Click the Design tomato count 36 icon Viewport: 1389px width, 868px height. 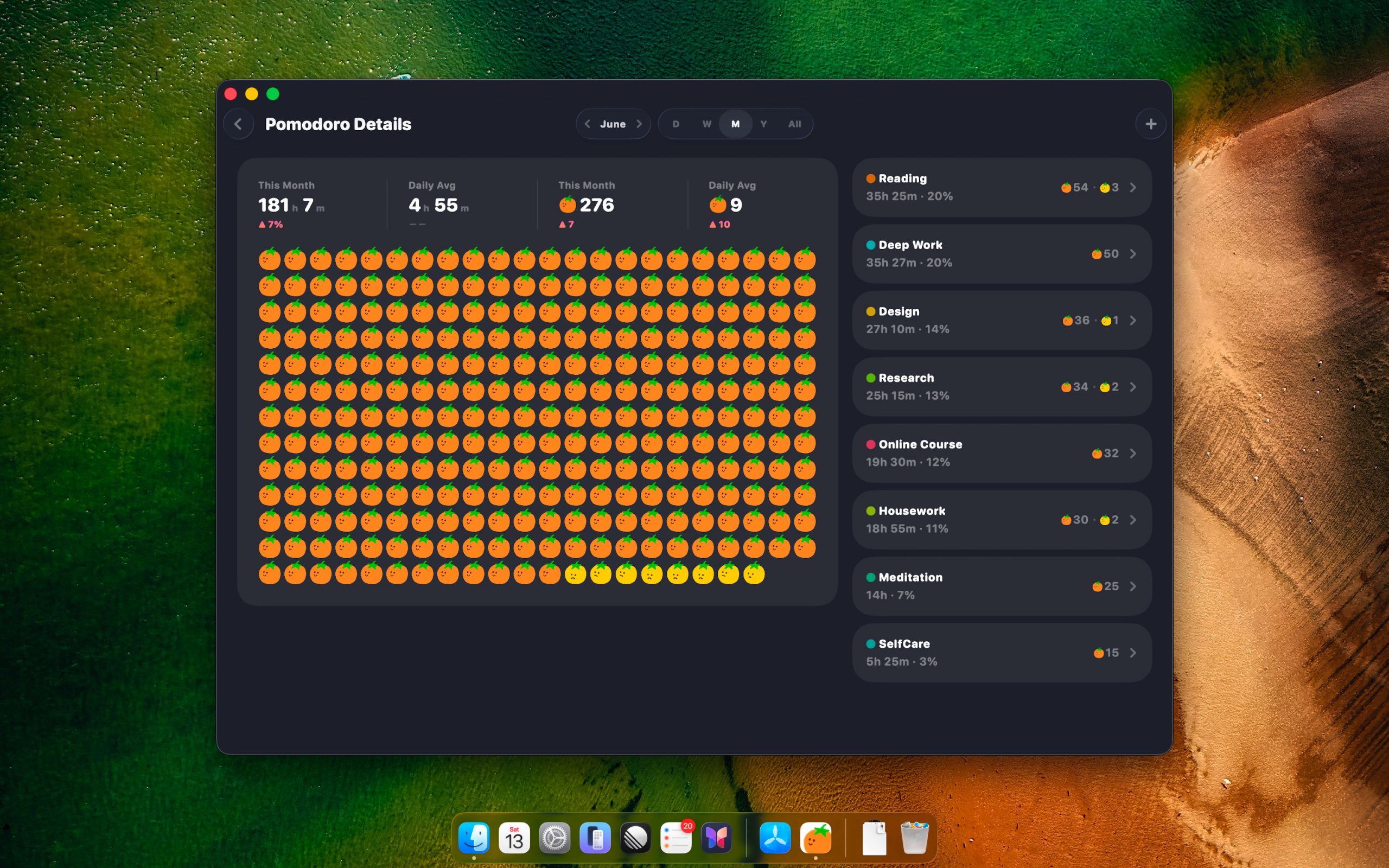pyautogui.click(x=1067, y=320)
